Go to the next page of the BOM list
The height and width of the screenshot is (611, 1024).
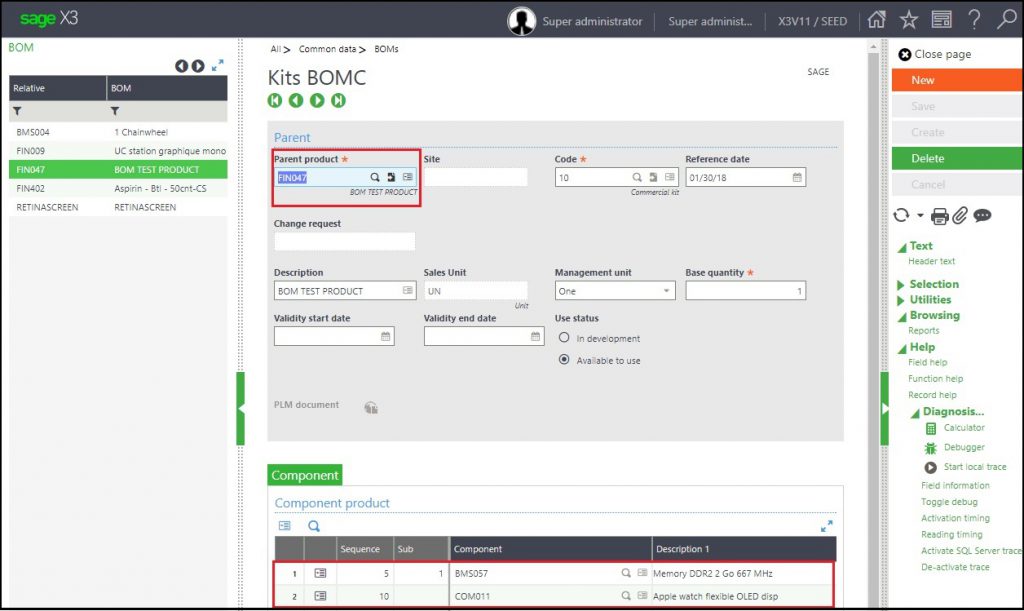point(198,66)
